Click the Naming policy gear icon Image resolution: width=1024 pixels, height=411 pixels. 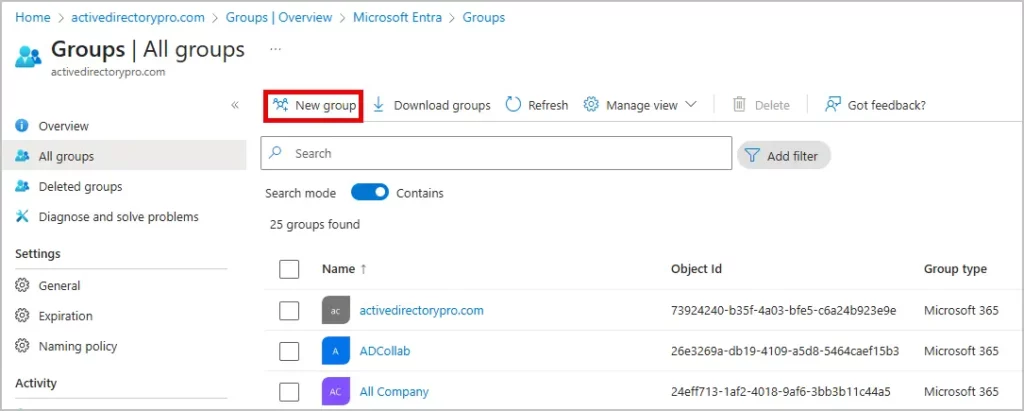tap(22, 346)
